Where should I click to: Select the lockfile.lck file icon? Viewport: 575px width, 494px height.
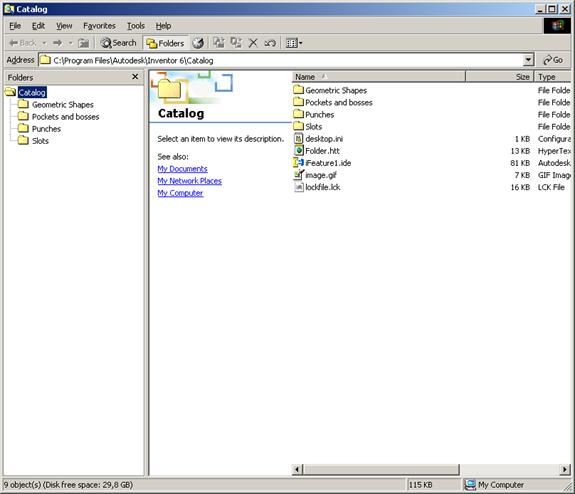299,187
